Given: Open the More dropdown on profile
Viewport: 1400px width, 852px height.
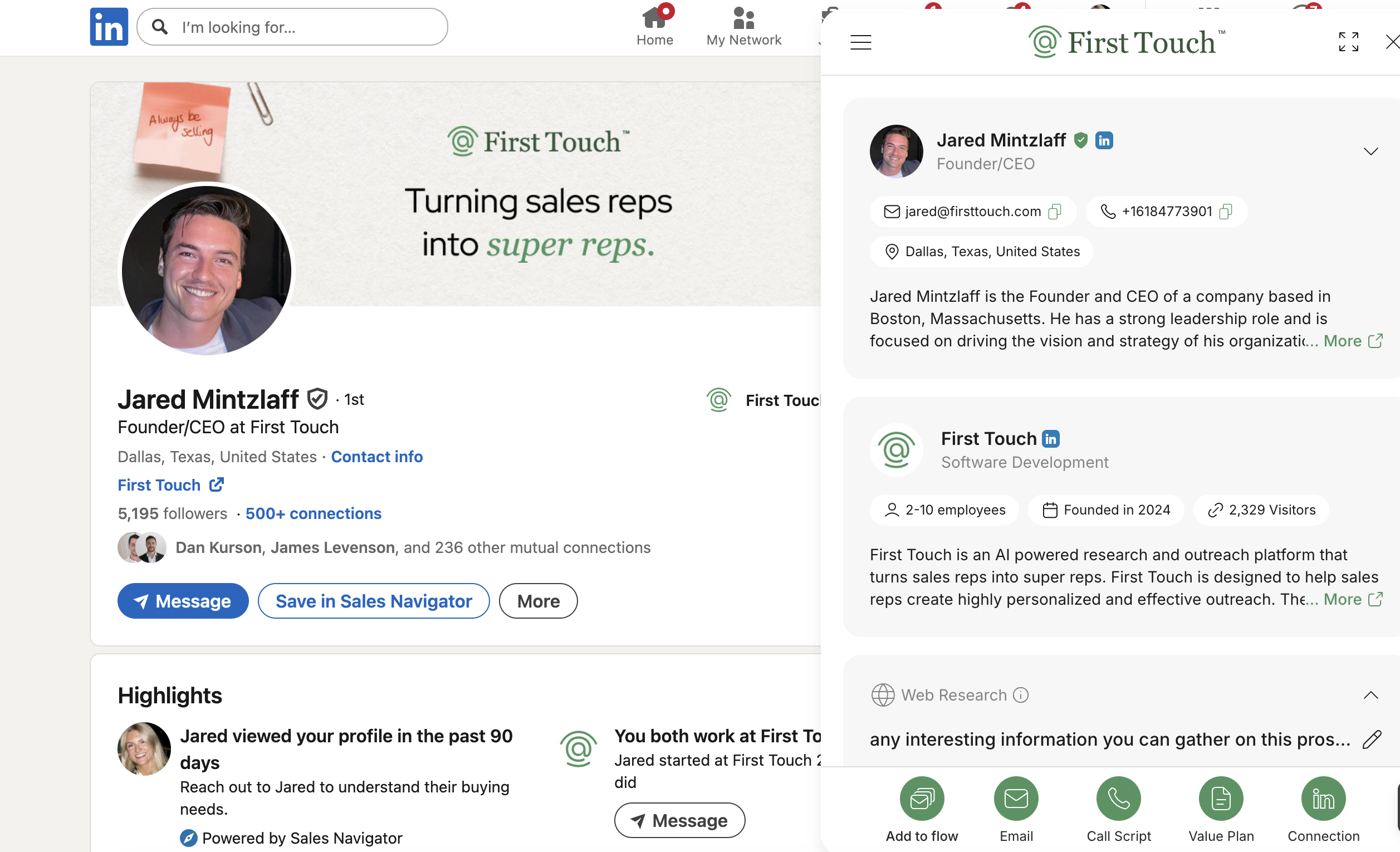Looking at the screenshot, I should click(537, 601).
